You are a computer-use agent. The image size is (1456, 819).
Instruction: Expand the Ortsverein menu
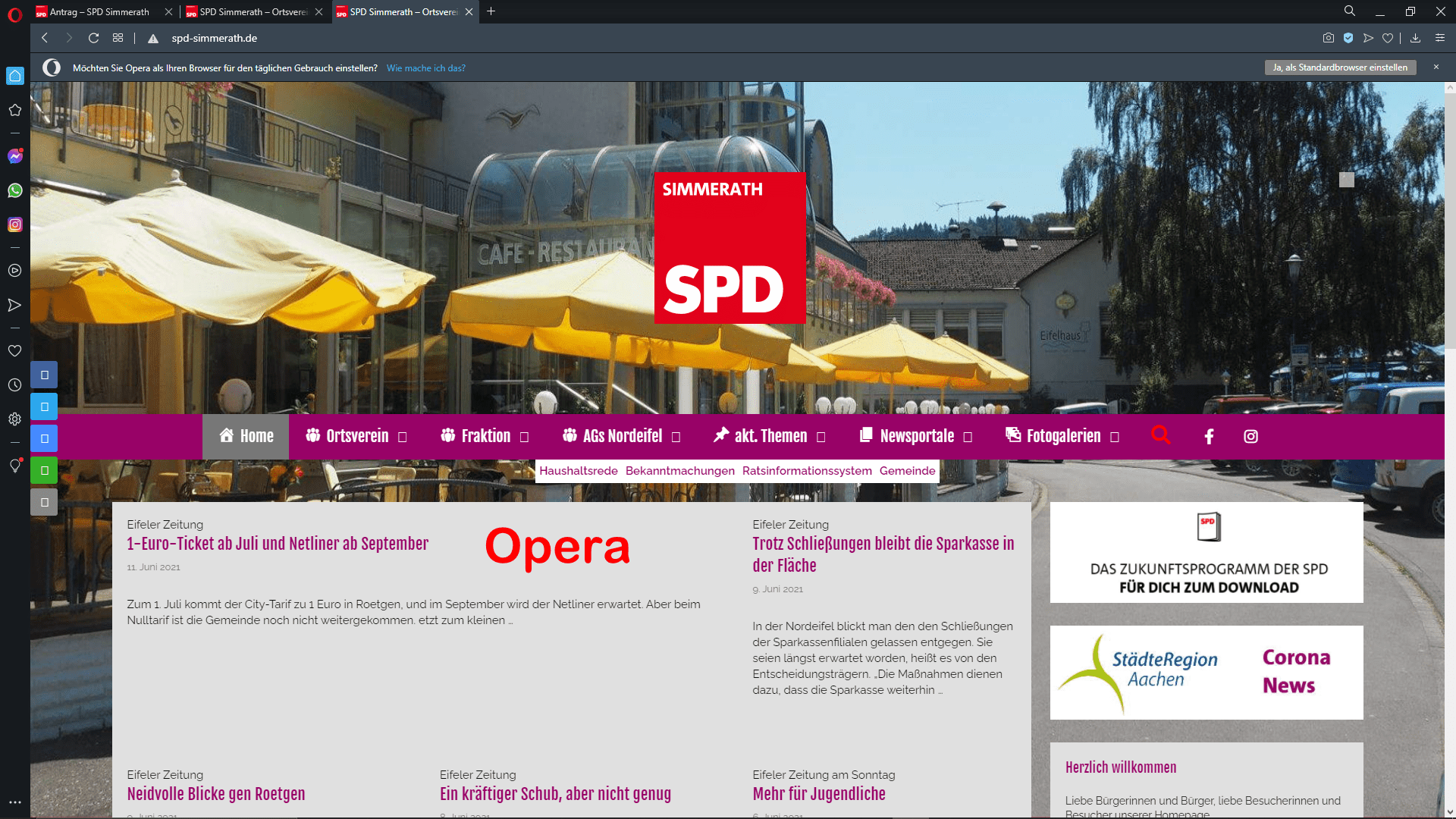[356, 436]
